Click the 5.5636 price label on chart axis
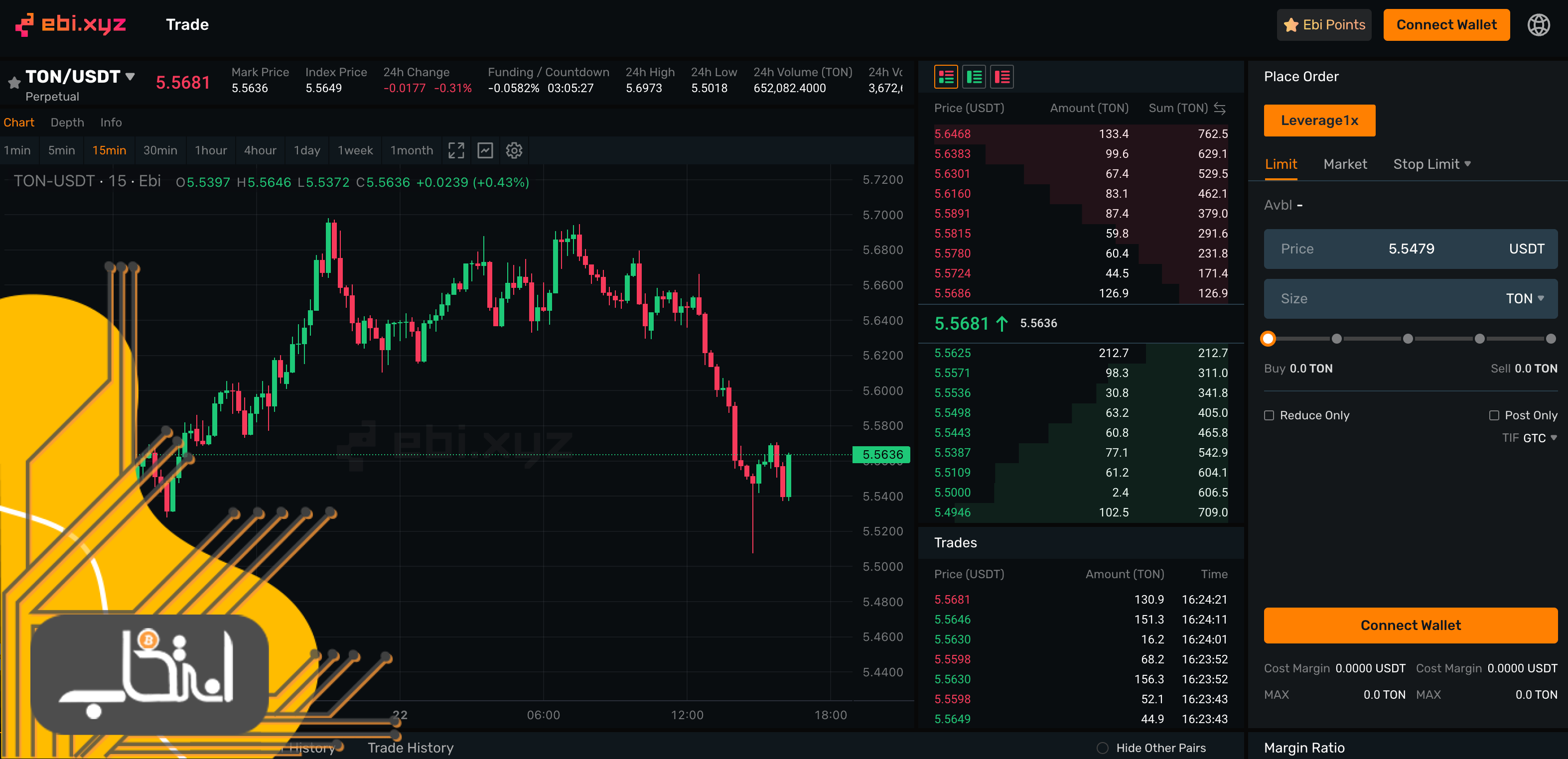This screenshot has height=759, width=1568. click(x=881, y=455)
